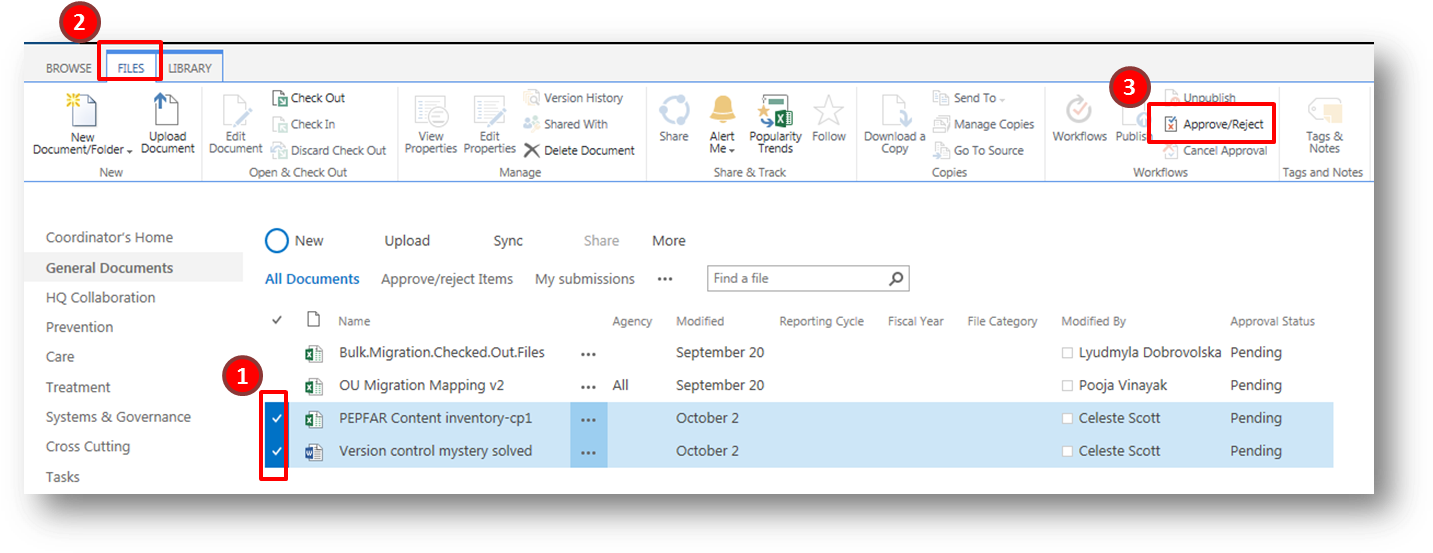Image resolution: width=1433 pixels, height=553 pixels.
Task: Click the Word icon of Version control mystery solved
Action: click(x=314, y=451)
